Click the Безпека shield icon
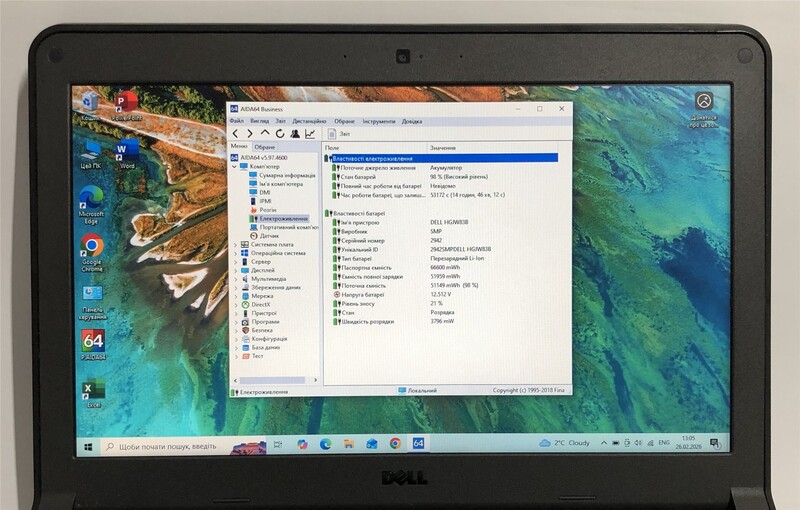This screenshot has height=510, width=800. [x=245, y=330]
